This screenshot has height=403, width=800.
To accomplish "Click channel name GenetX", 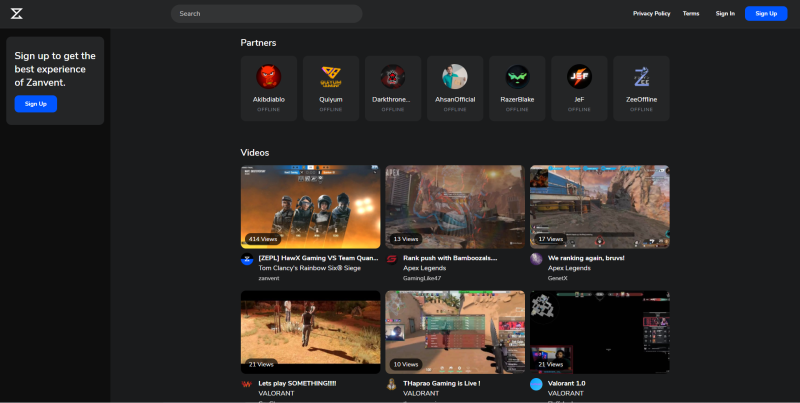I will 558,278.
